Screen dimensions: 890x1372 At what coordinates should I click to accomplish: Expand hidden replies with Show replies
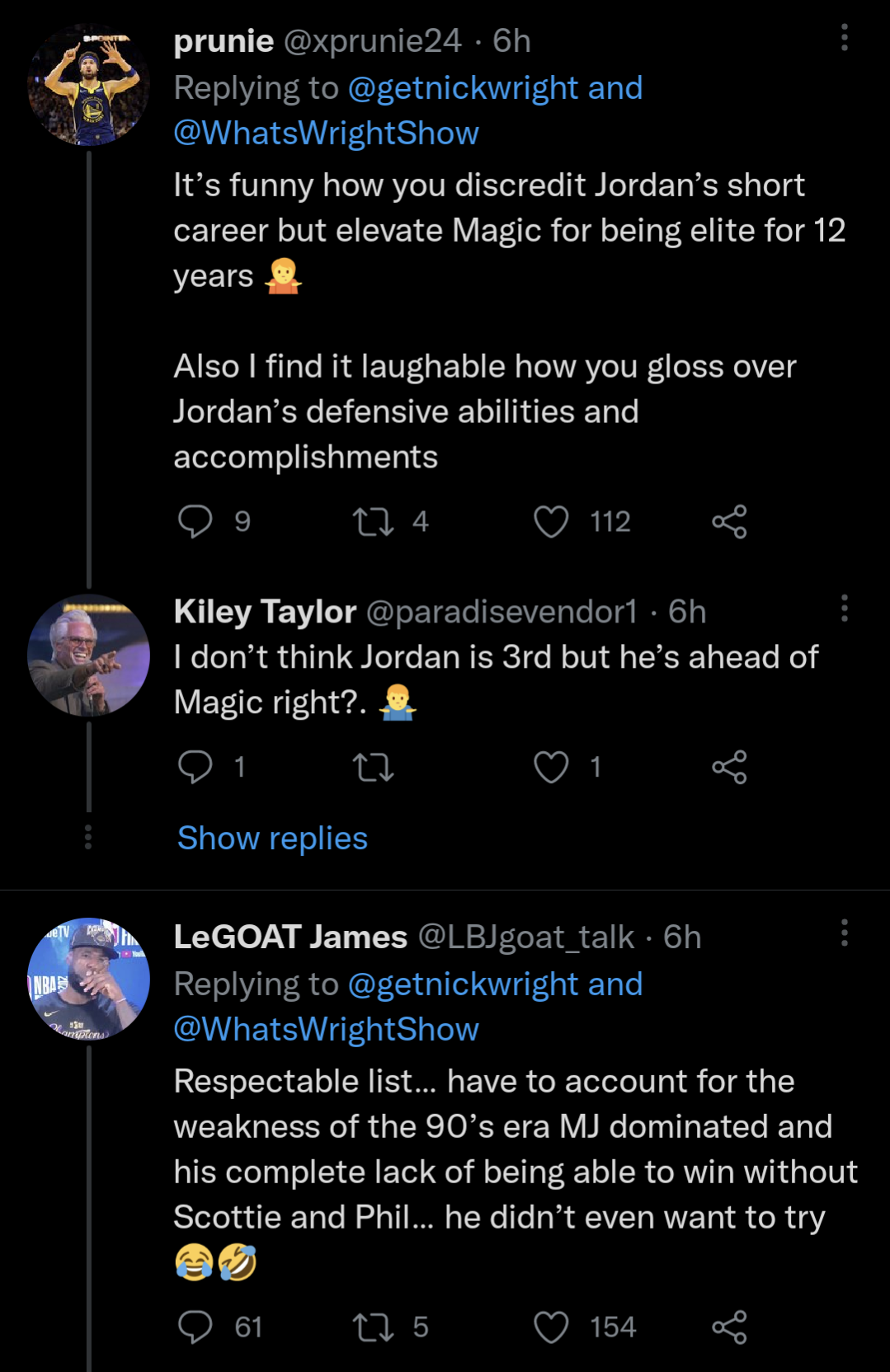(272, 839)
